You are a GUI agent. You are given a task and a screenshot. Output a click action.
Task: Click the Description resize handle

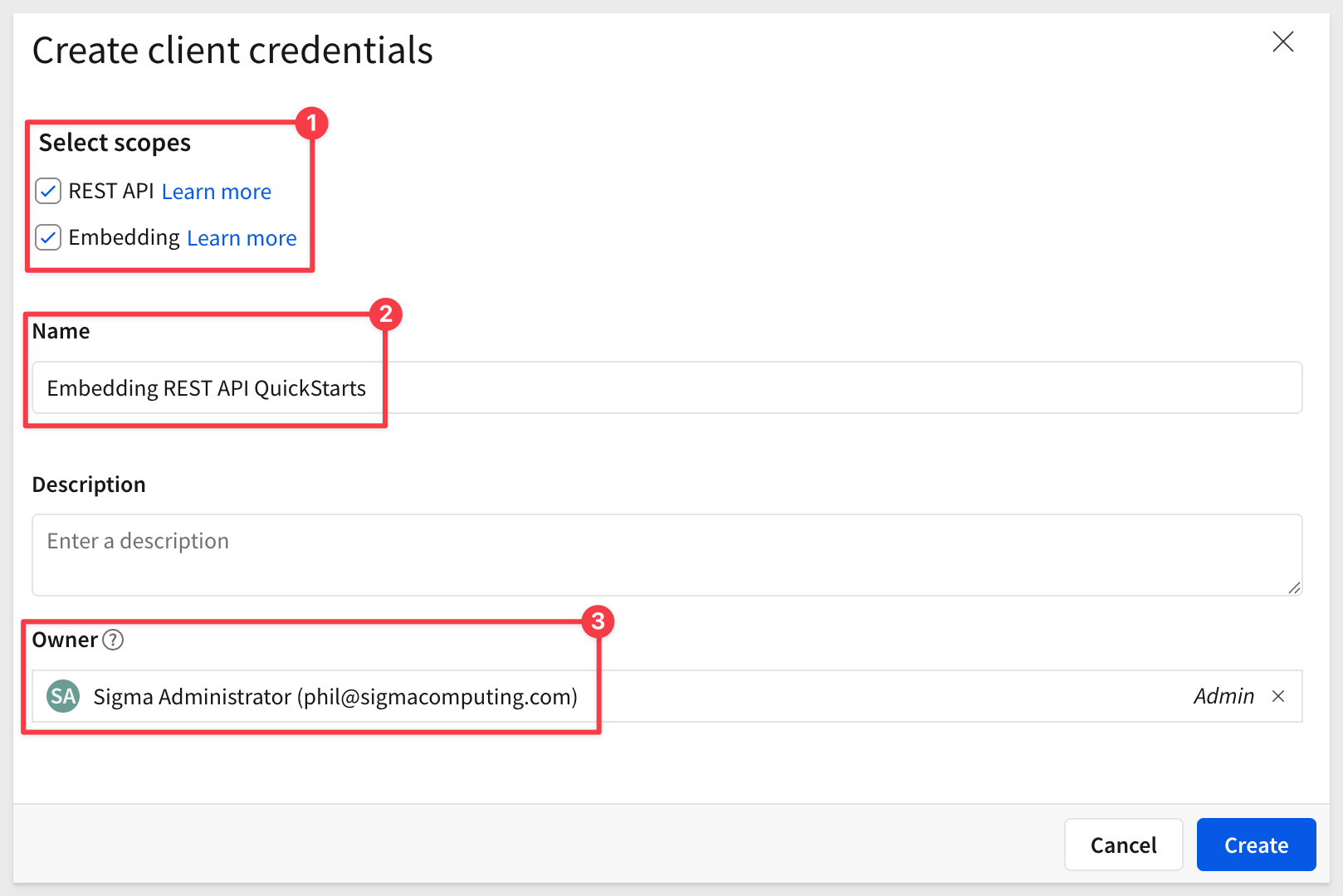(x=1294, y=587)
